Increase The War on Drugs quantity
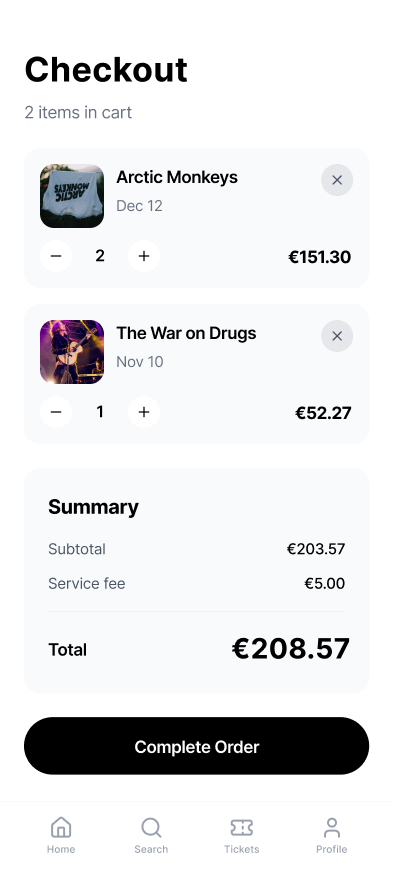The height and width of the screenshot is (871, 394). click(144, 412)
